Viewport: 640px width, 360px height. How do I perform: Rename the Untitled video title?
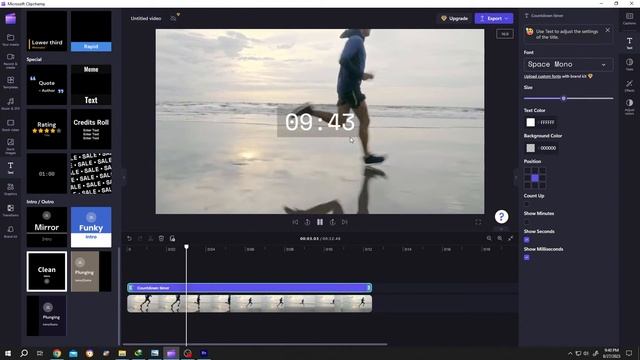click(x=146, y=18)
